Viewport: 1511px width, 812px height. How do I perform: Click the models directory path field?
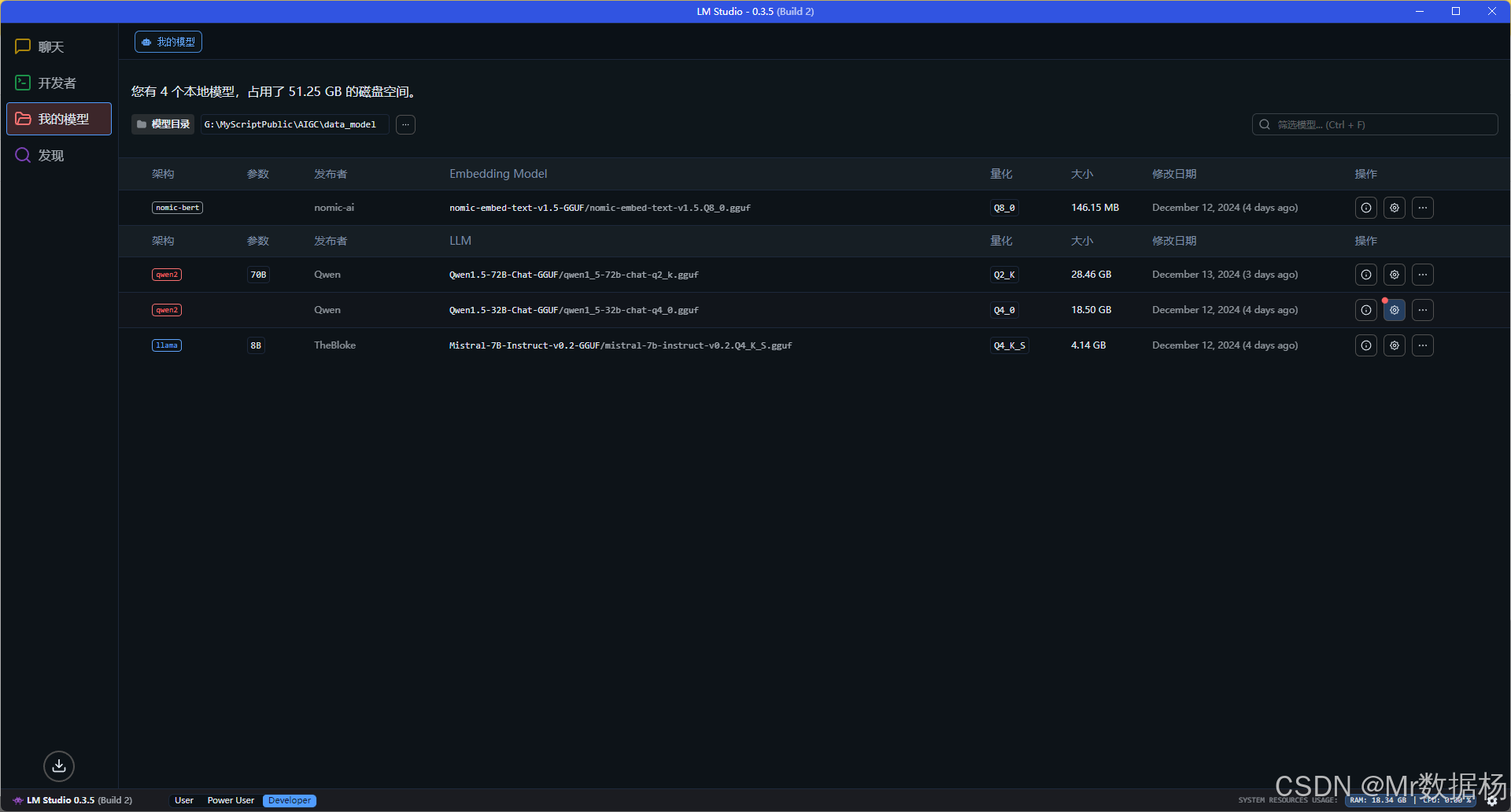294,124
